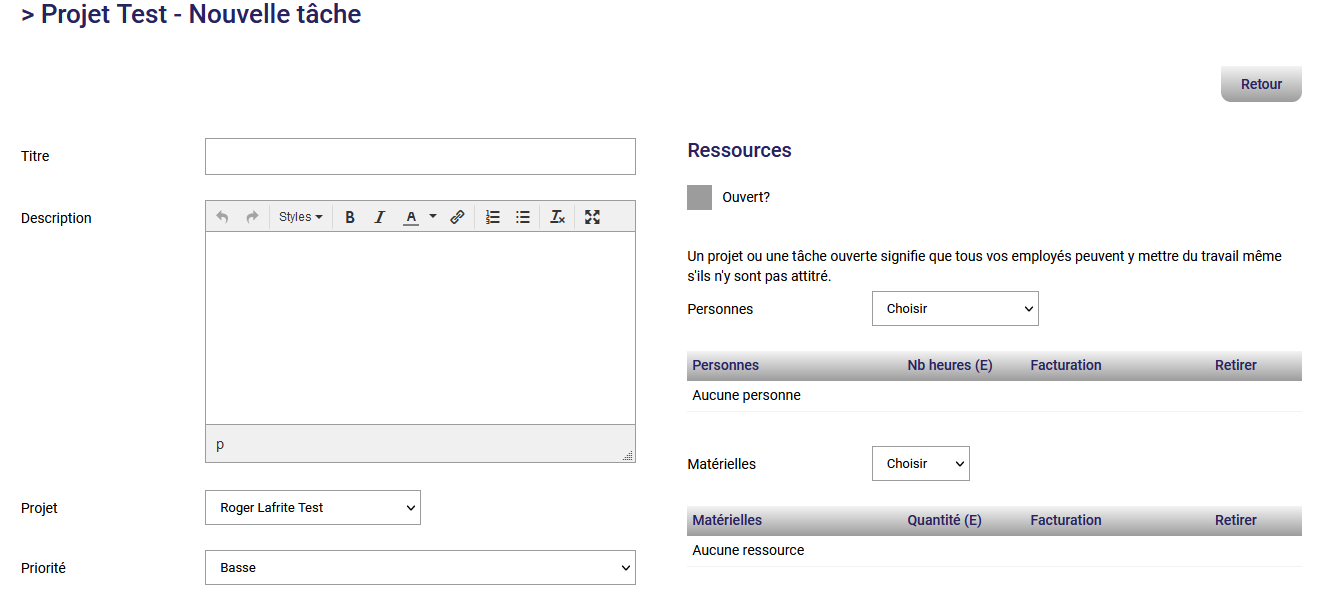1329x603 pixels.
Task: Click the undo arrow in editor toolbar
Action: click(222, 217)
